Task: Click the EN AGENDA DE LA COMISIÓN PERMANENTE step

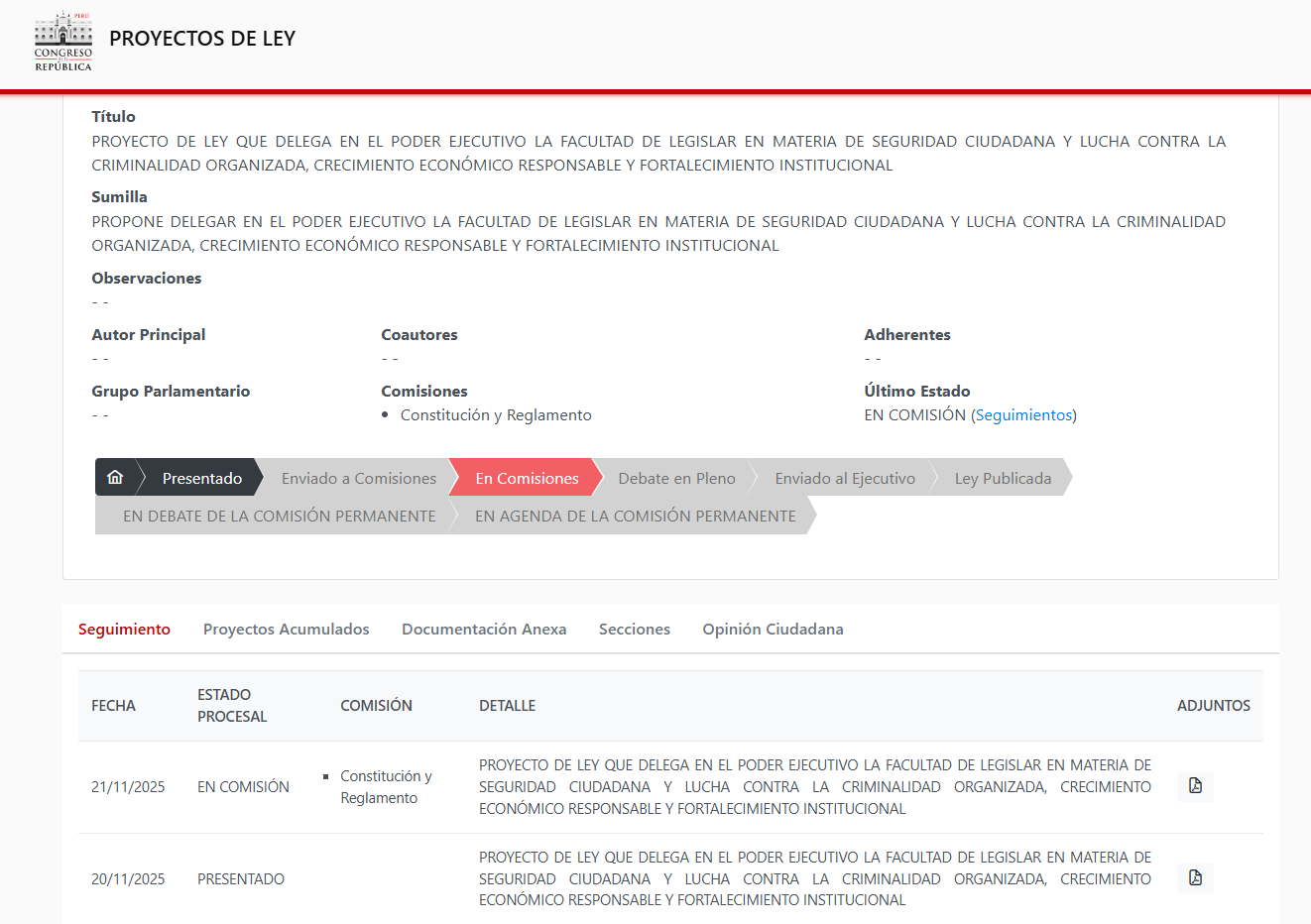Action: (x=635, y=516)
